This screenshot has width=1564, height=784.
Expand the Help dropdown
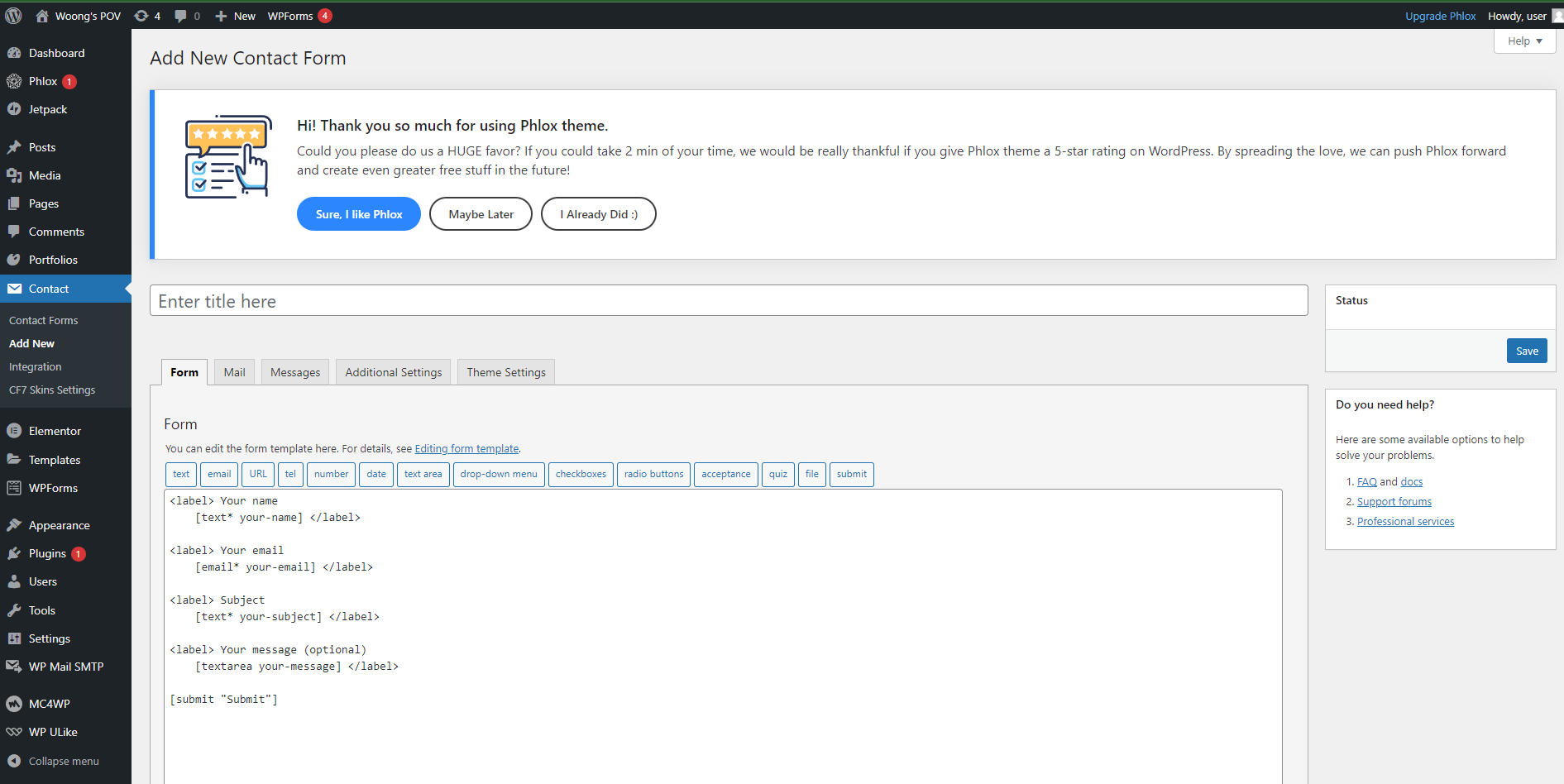(1524, 41)
